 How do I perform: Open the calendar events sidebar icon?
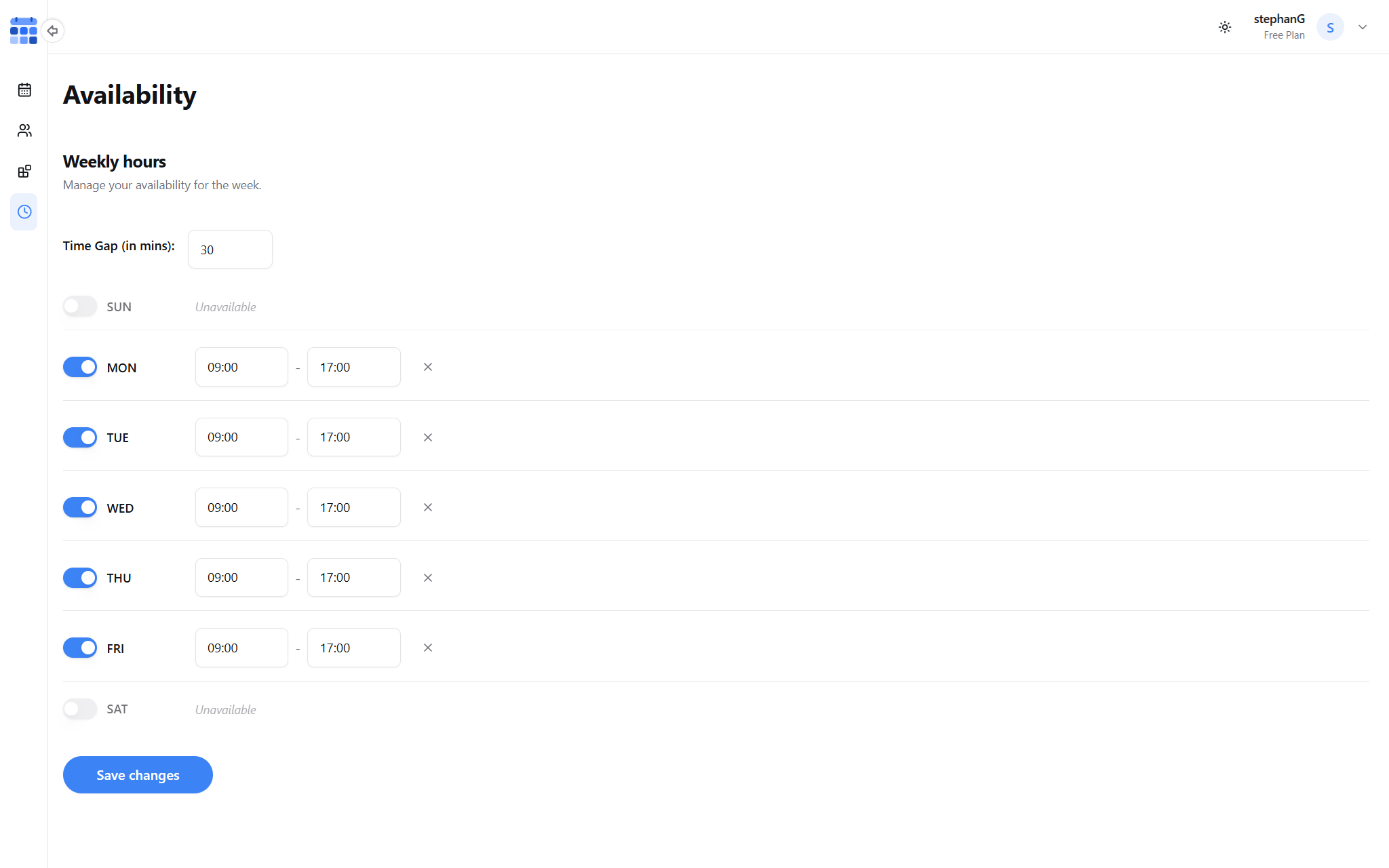[24, 90]
